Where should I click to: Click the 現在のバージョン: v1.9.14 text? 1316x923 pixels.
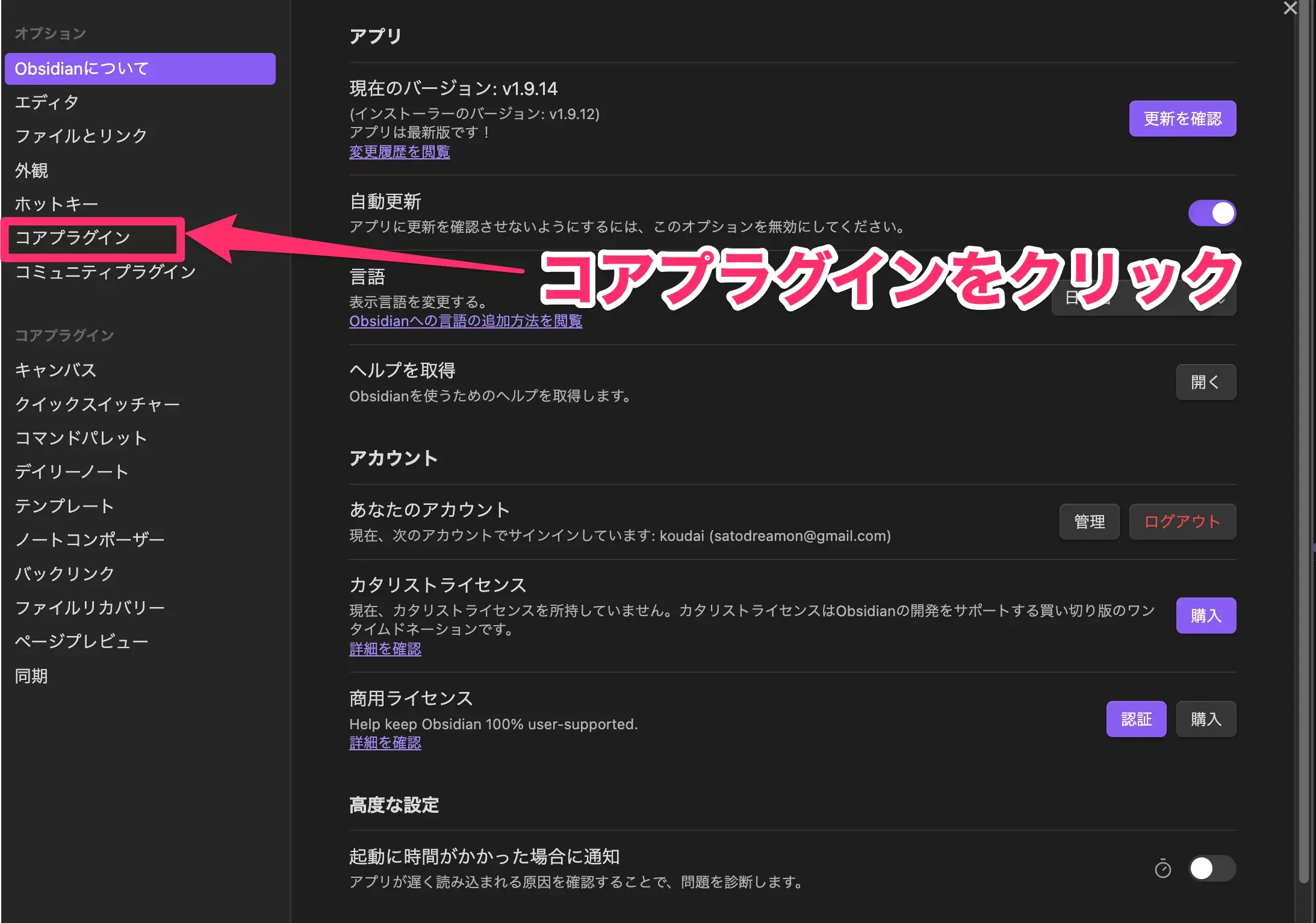click(453, 88)
